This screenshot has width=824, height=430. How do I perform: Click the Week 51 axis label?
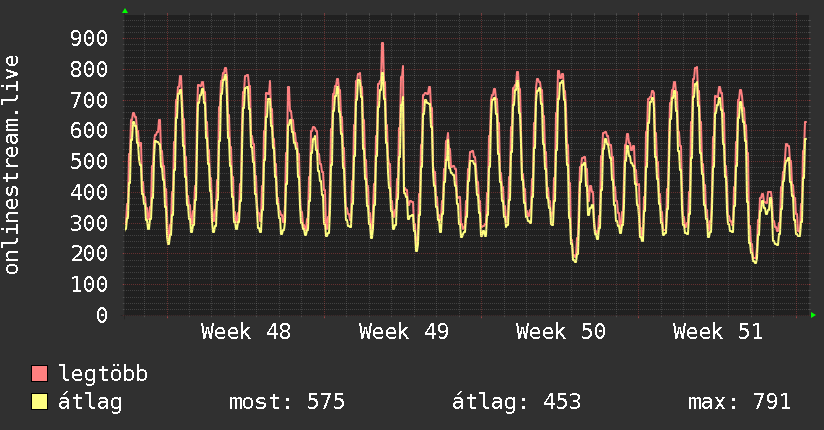[718, 332]
